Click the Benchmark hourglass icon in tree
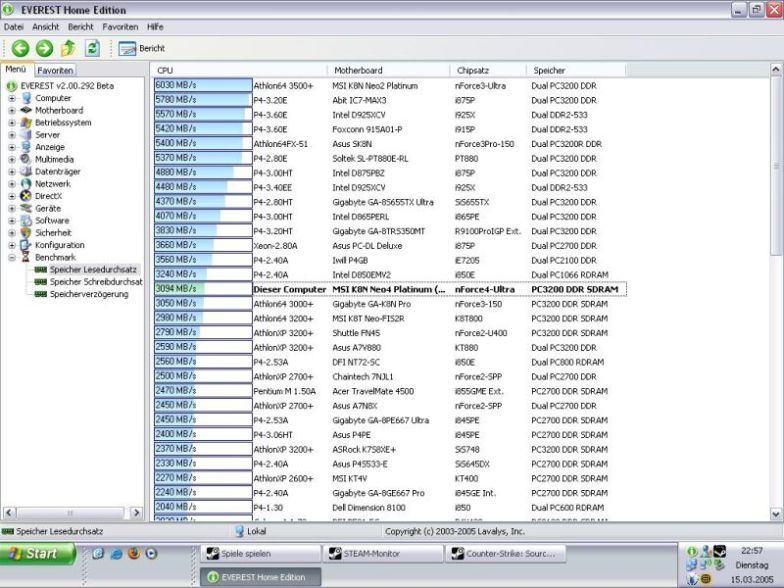The width and height of the screenshot is (784, 588). coord(26,257)
